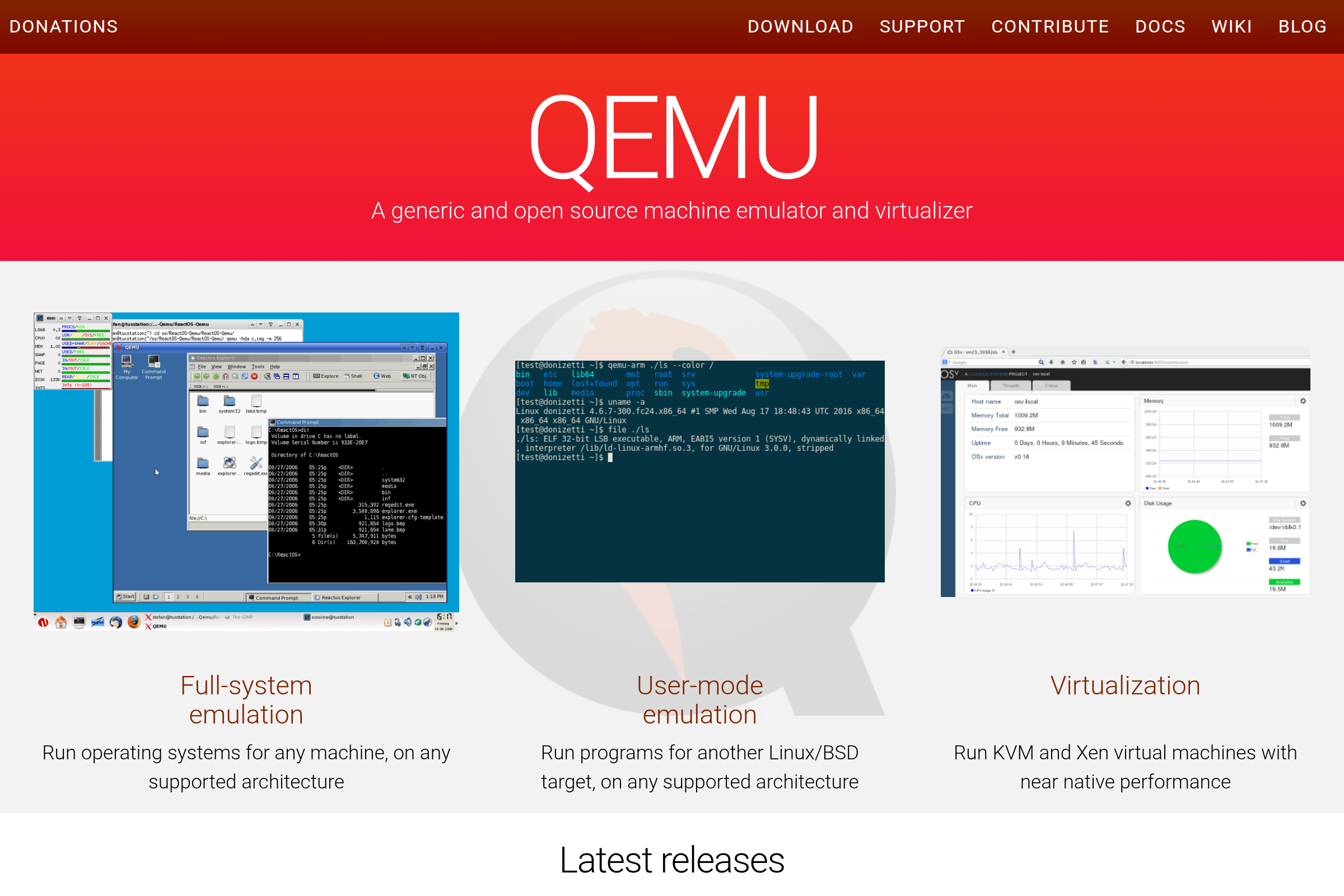Click the text about running operating systems
The height and width of the screenshot is (896, 1344).
[x=246, y=767]
